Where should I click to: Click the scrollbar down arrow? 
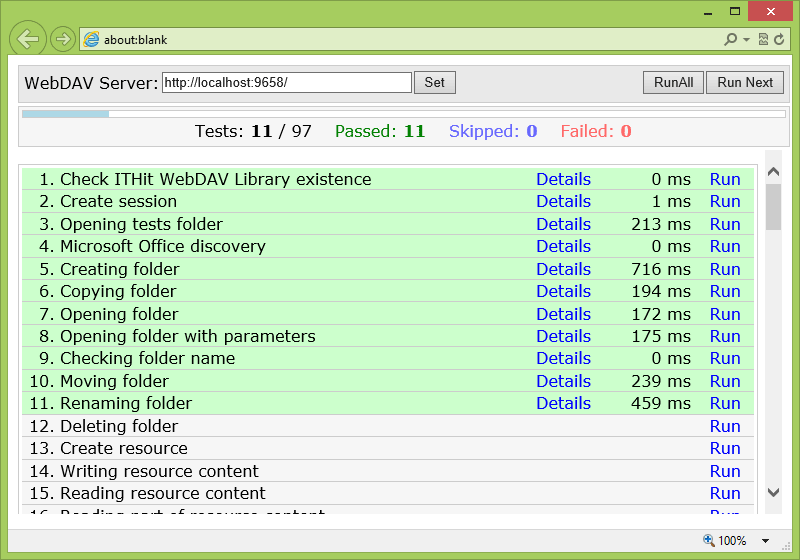773,492
